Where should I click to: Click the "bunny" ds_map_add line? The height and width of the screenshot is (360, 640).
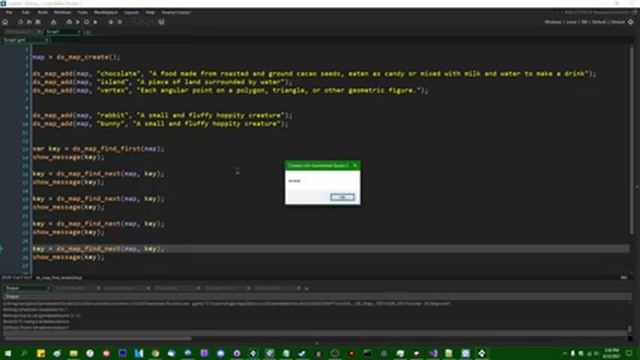[x=160, y=124]
